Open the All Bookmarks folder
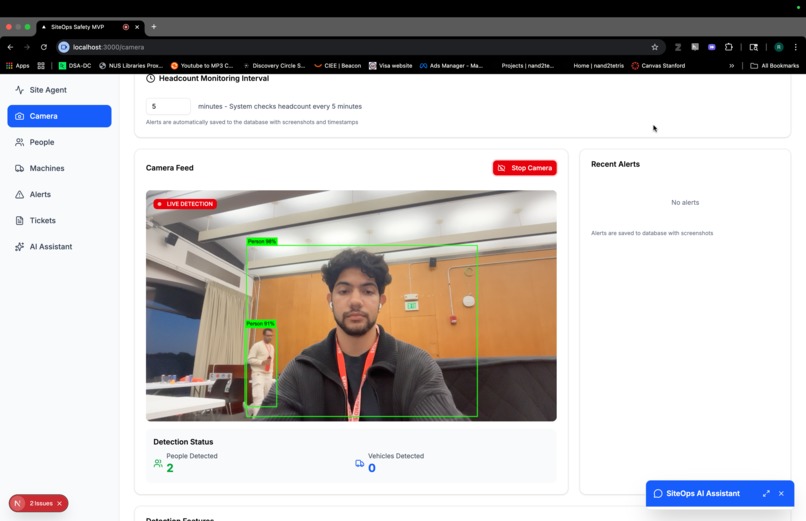The height and width of the screenshot is (521, 806). coord(775,66)
